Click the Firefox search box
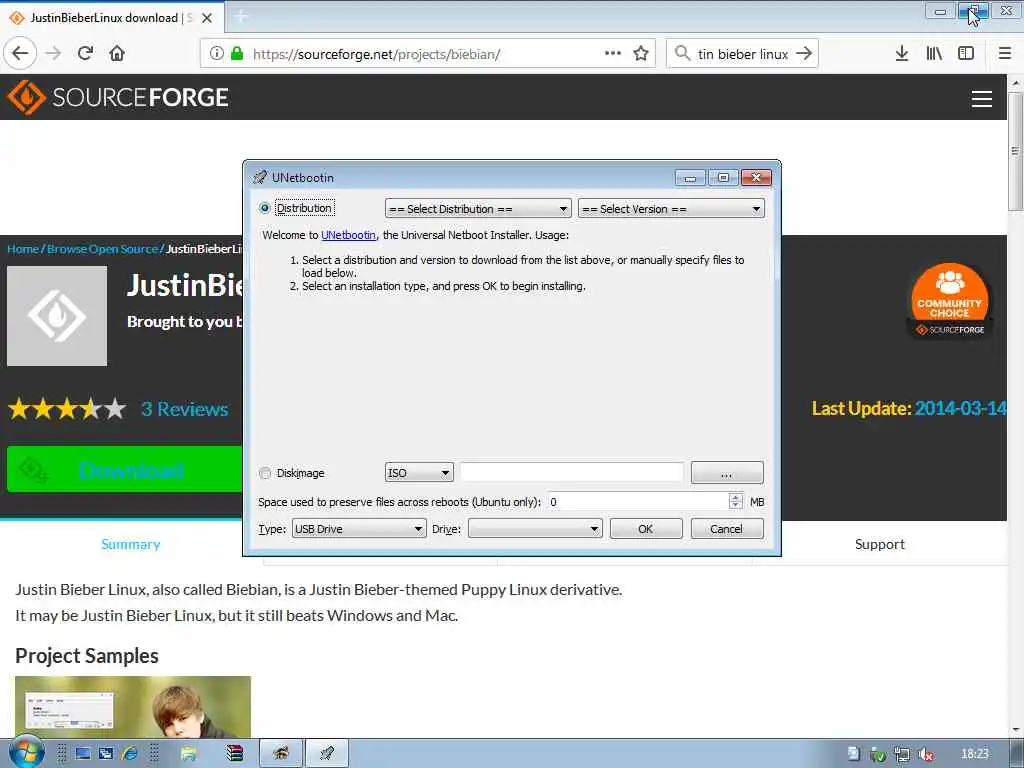This screenshot has height=768, width=1024. tap(743, 54)
